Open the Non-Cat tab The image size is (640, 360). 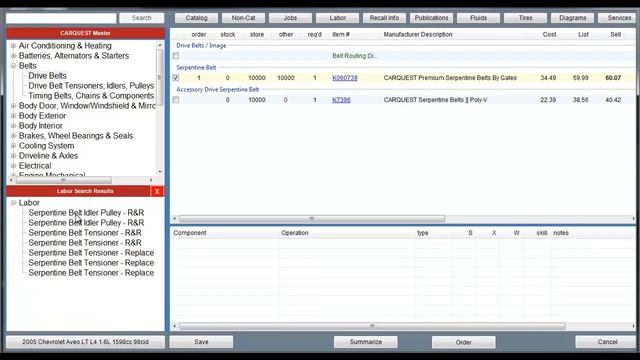[x=243, y=18]
